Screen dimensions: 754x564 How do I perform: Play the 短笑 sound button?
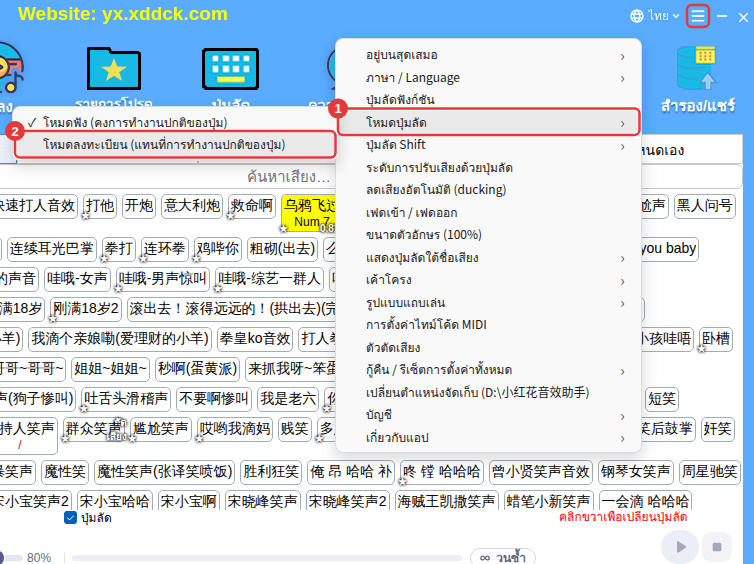tap(662, 399)
